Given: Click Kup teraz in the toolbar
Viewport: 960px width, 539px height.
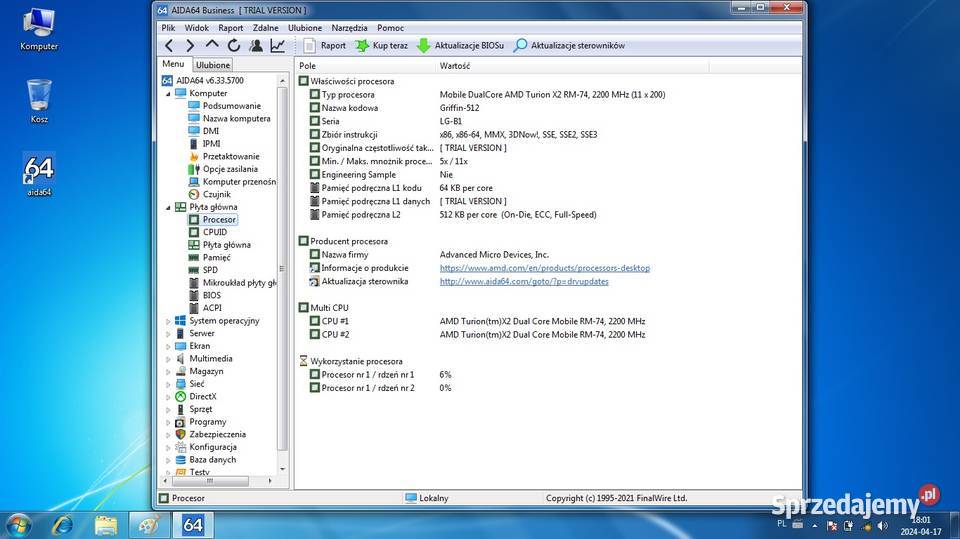Looking at the screenshot, I should (381, 45).
